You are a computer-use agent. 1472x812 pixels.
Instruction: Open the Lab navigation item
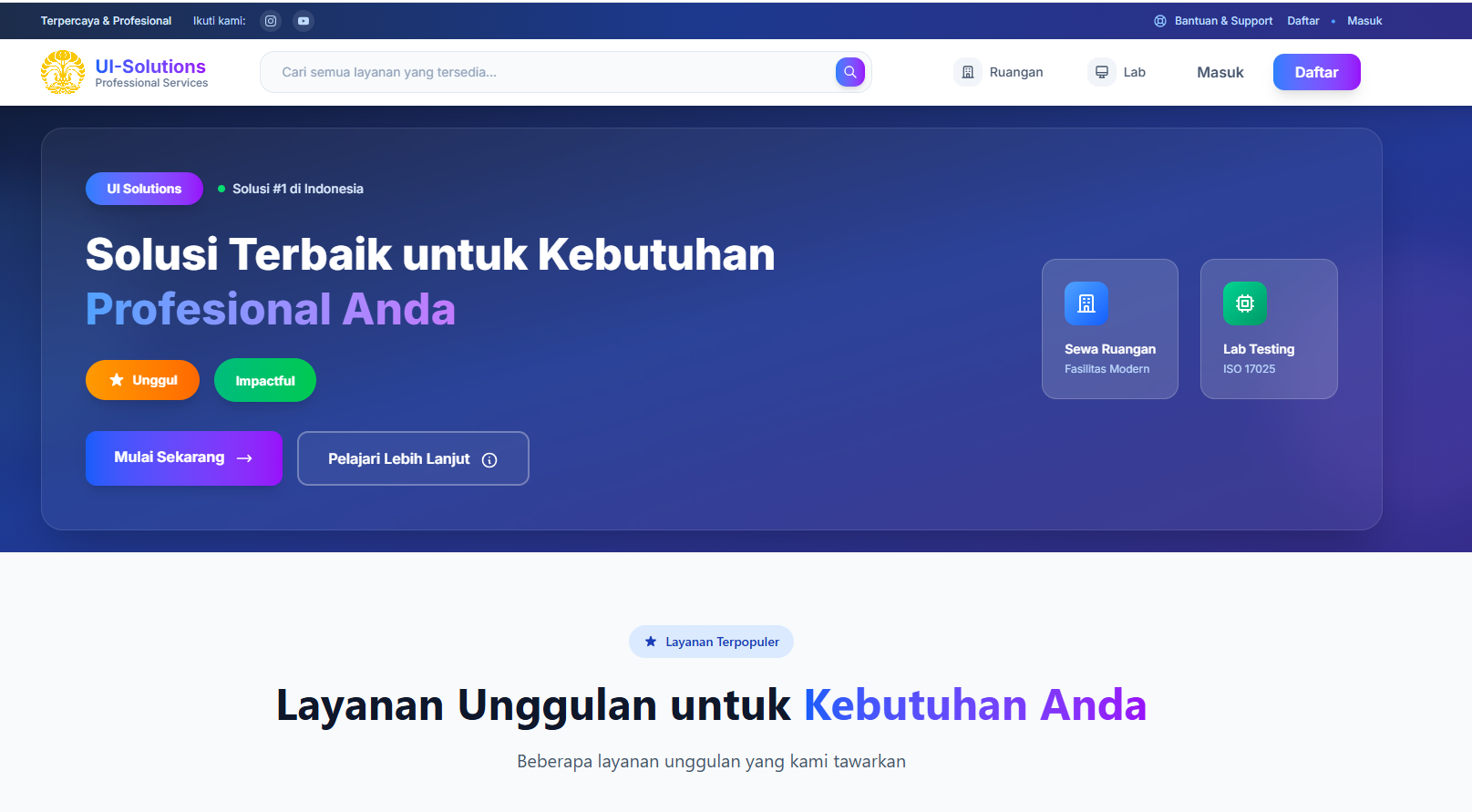1117,72
